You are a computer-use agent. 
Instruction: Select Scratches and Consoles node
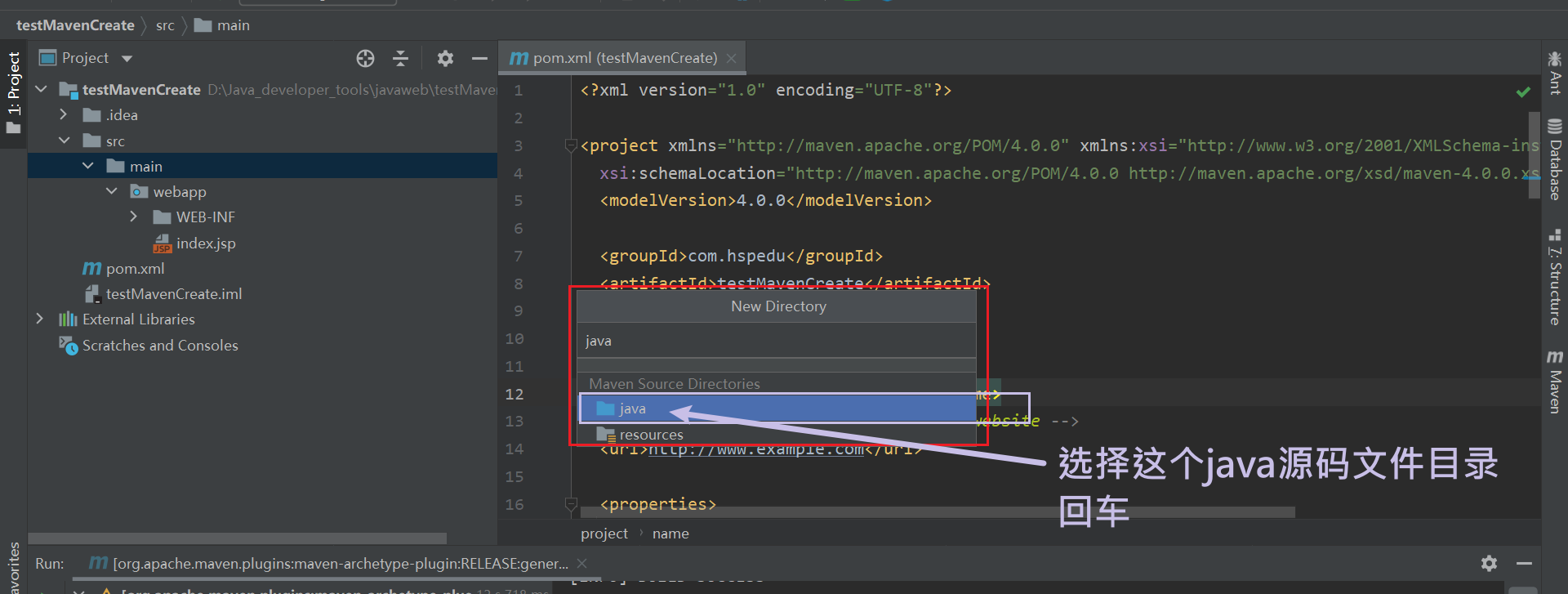pos(159,345)
